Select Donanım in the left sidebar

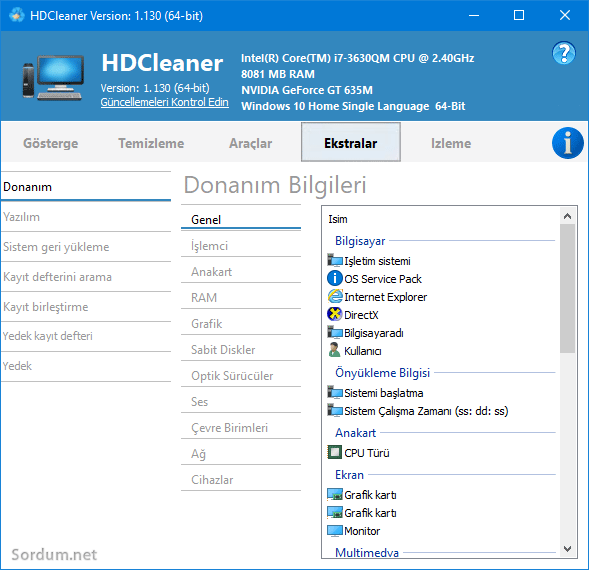click(86, 187)
